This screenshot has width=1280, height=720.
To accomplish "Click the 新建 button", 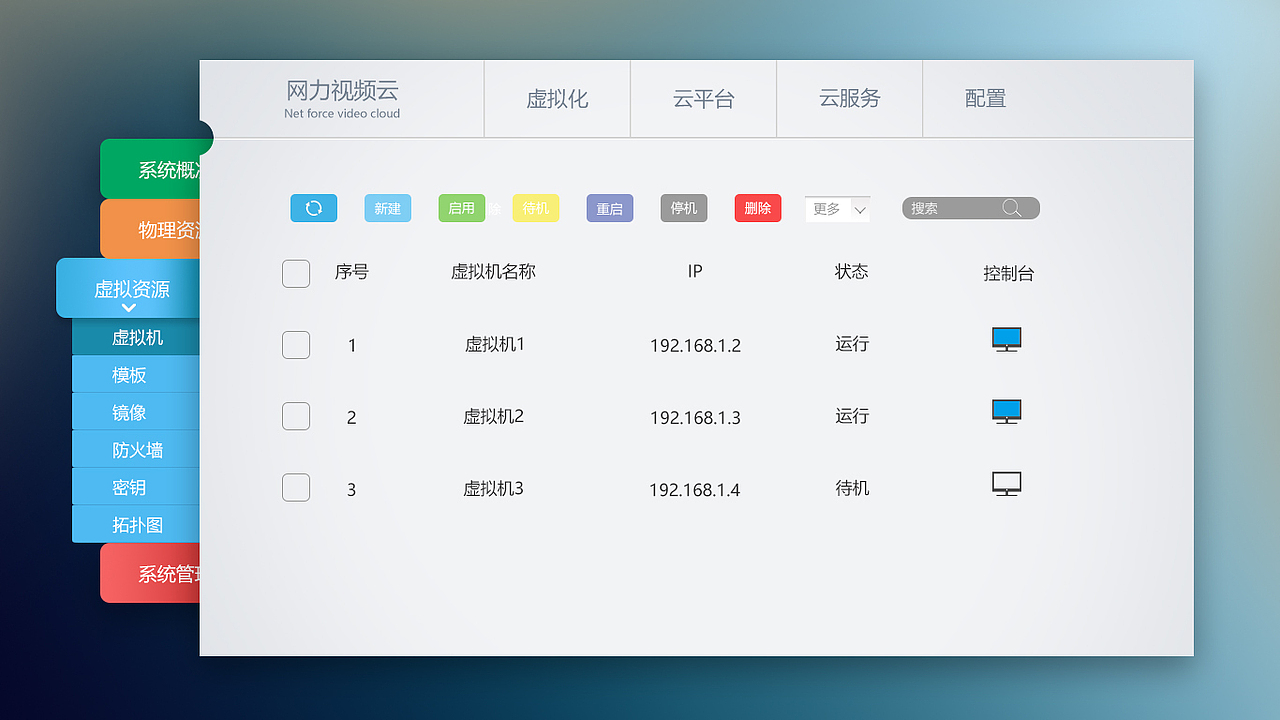I will (387, 208).
